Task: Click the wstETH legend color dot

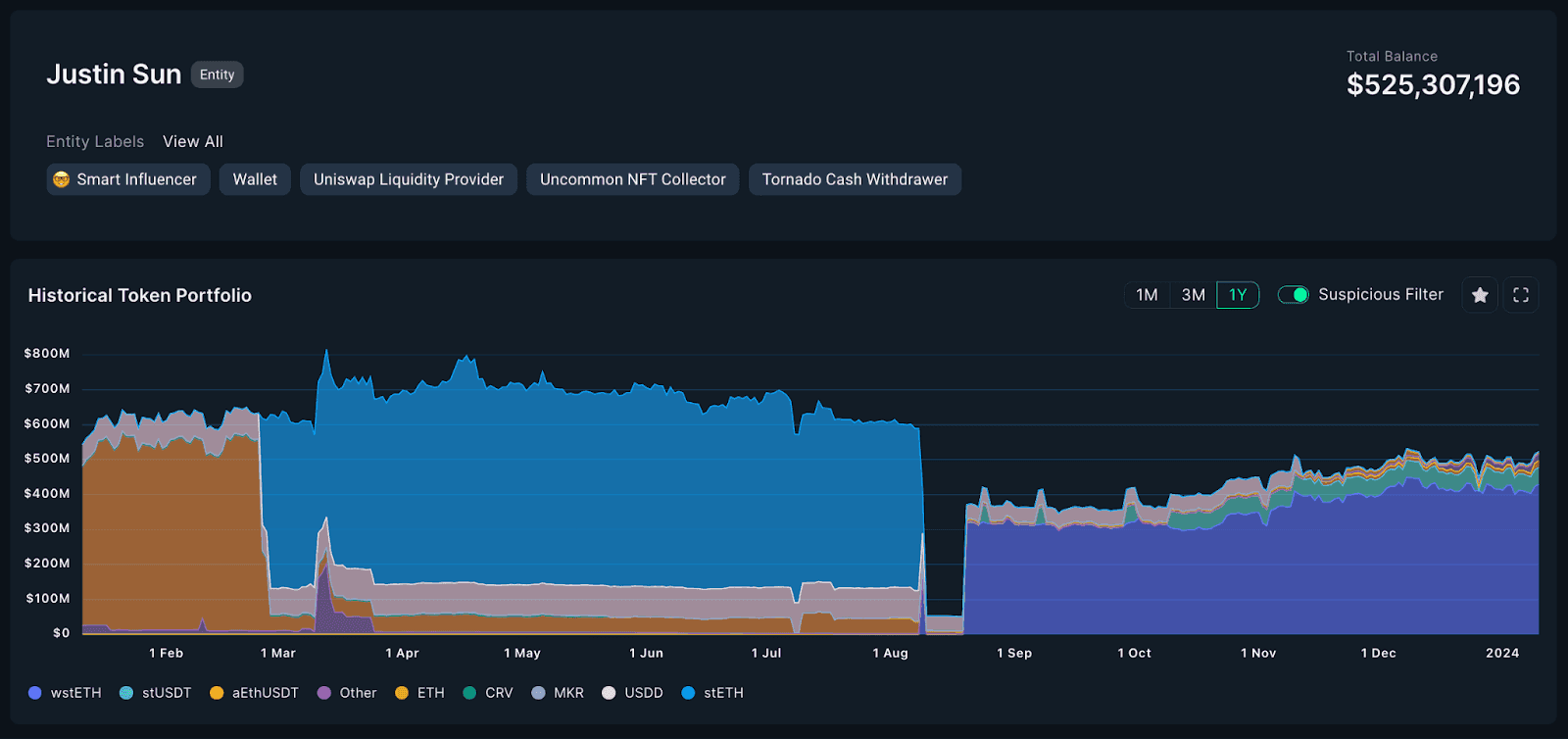Action: [x=35, y=693]
